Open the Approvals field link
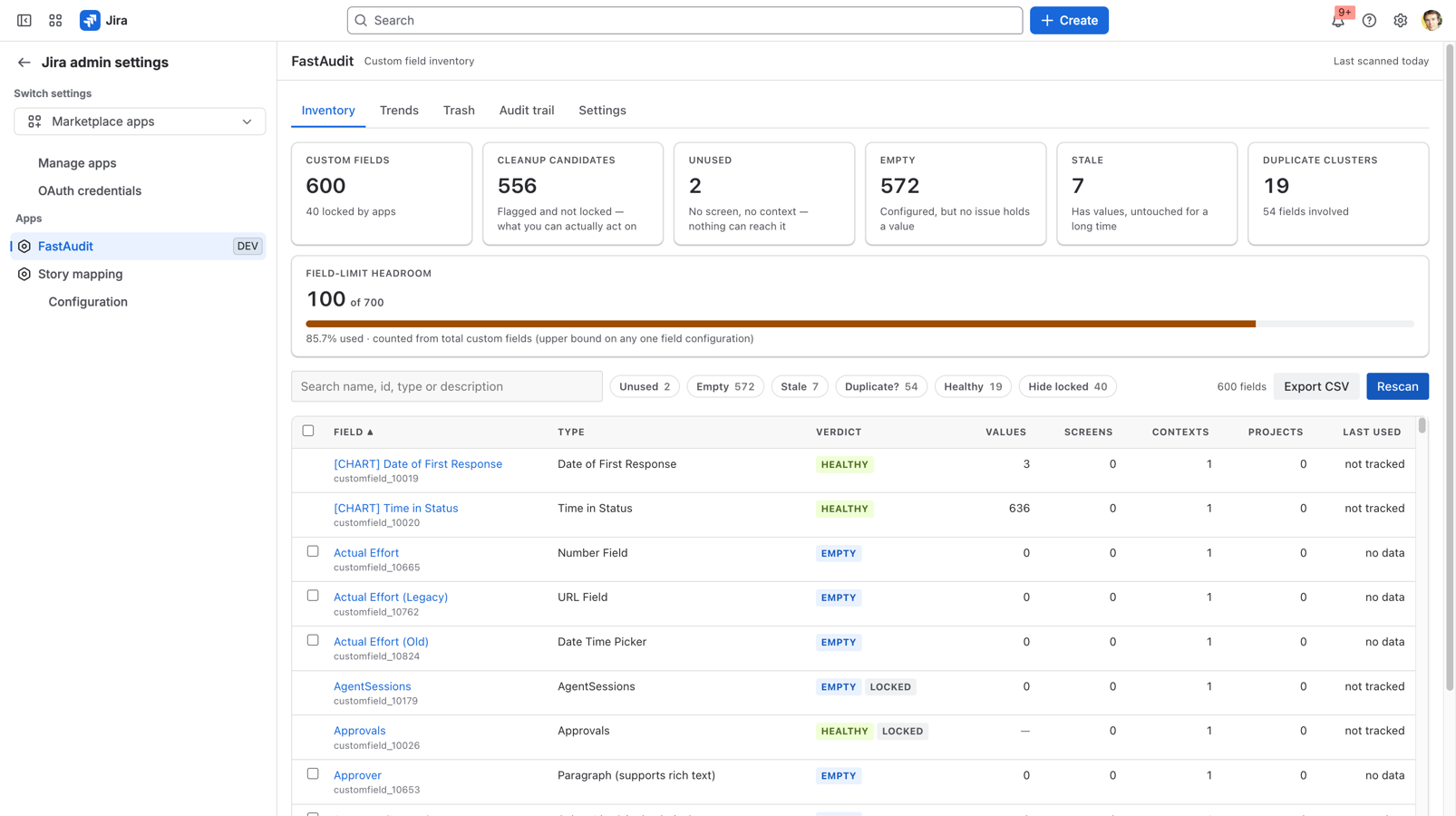This screenshot has width=1456, height=816. (359, 731)
